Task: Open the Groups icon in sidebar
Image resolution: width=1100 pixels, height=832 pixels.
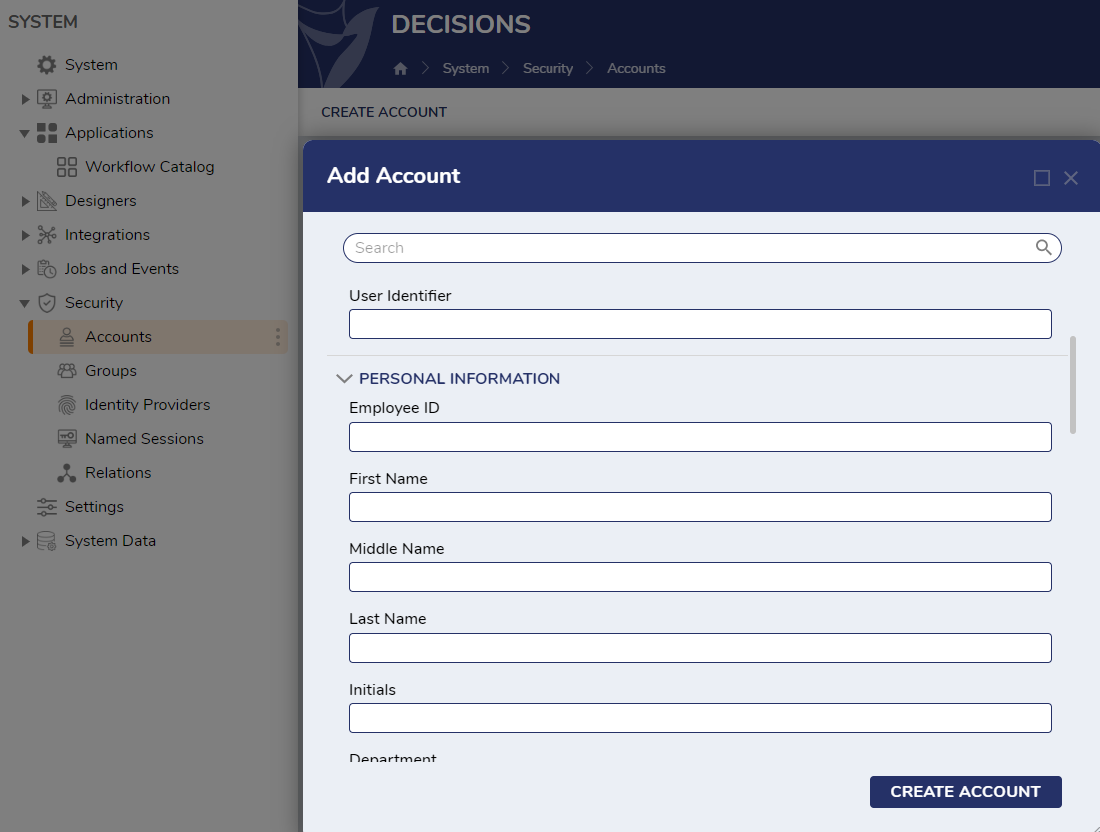Action: point(67,370)
